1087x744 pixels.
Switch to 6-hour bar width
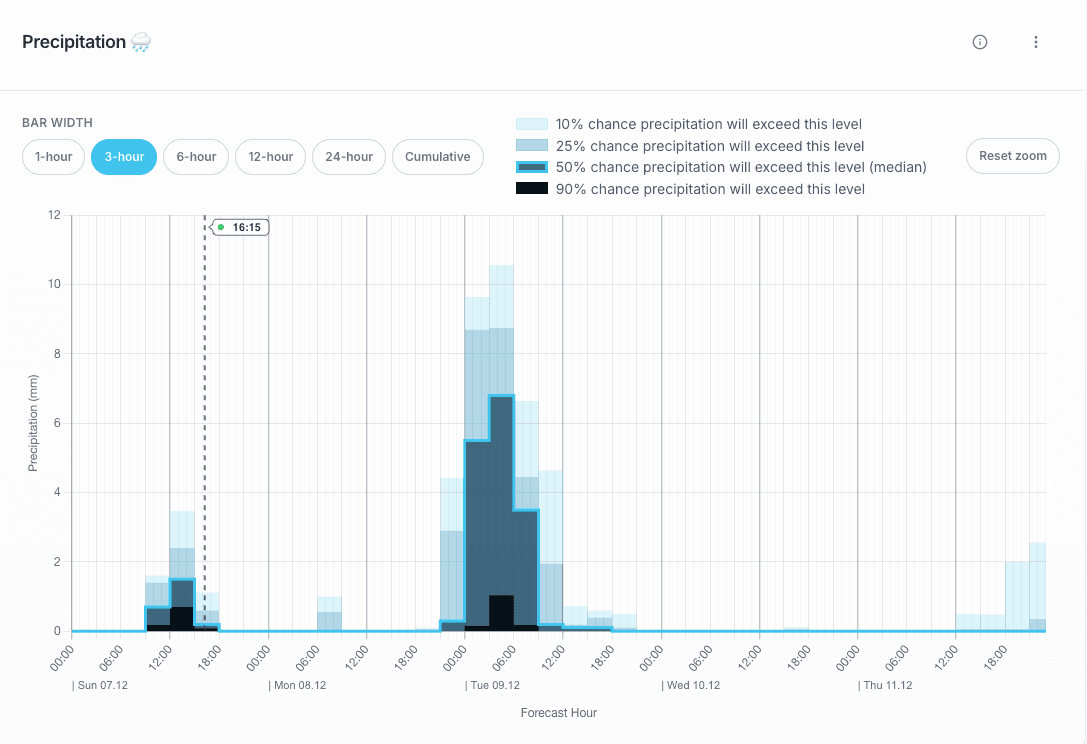[196, 156]
